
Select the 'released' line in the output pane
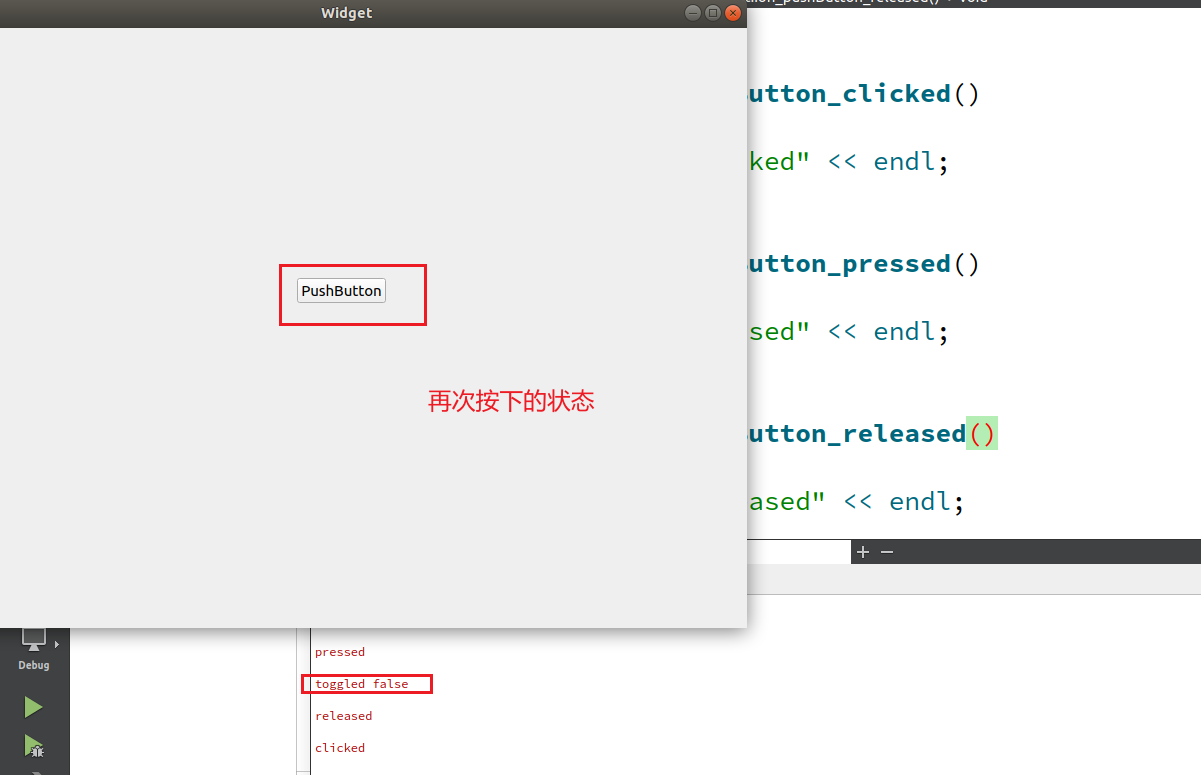coord(343,716)
